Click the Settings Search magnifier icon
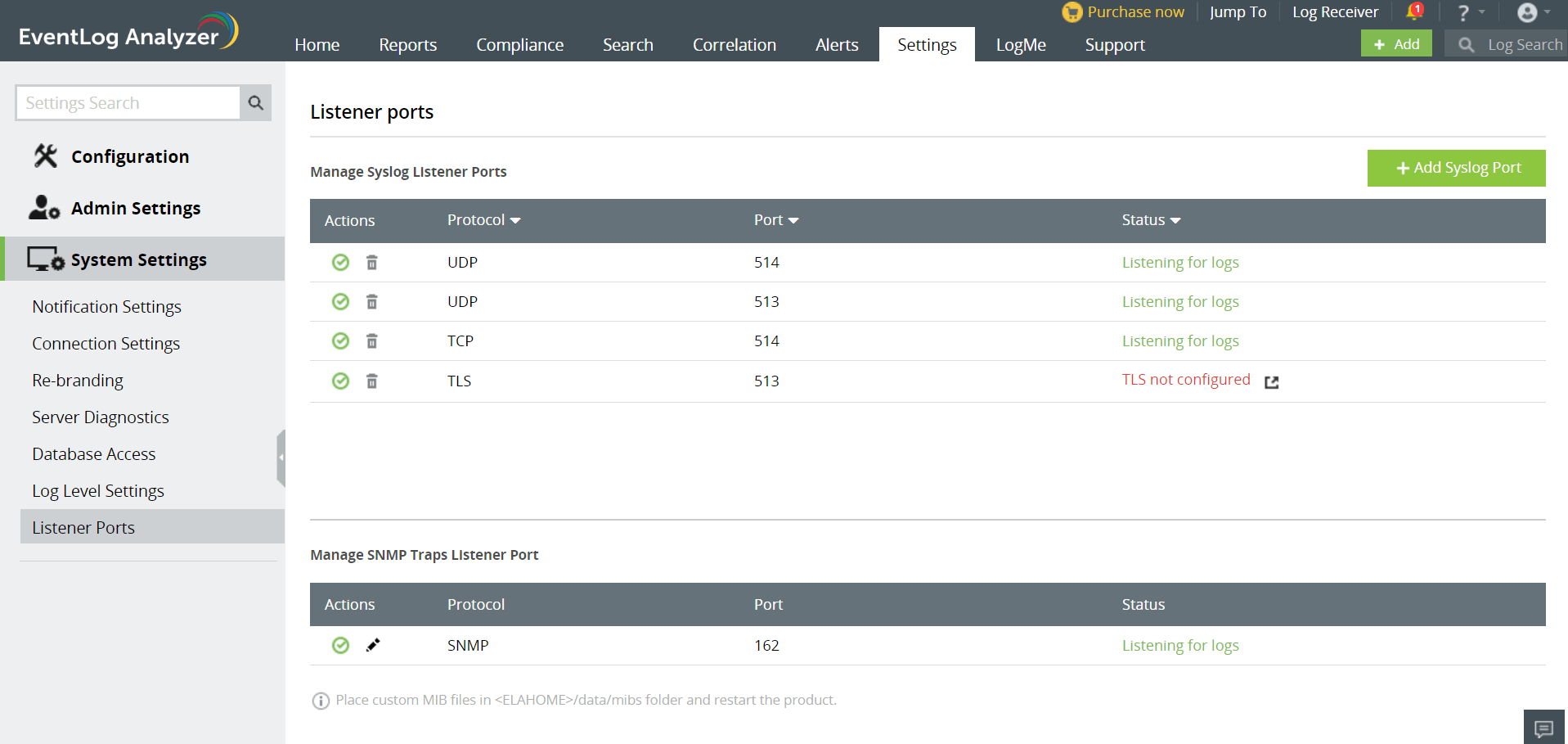Viewport: 1568px width, 744px height. (254, 102)
